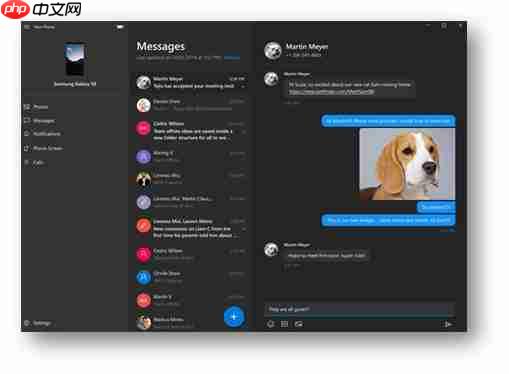Screen dimensions: 509x374
Task: Open the conversation with the blue avatar
Action: point(191,277)
